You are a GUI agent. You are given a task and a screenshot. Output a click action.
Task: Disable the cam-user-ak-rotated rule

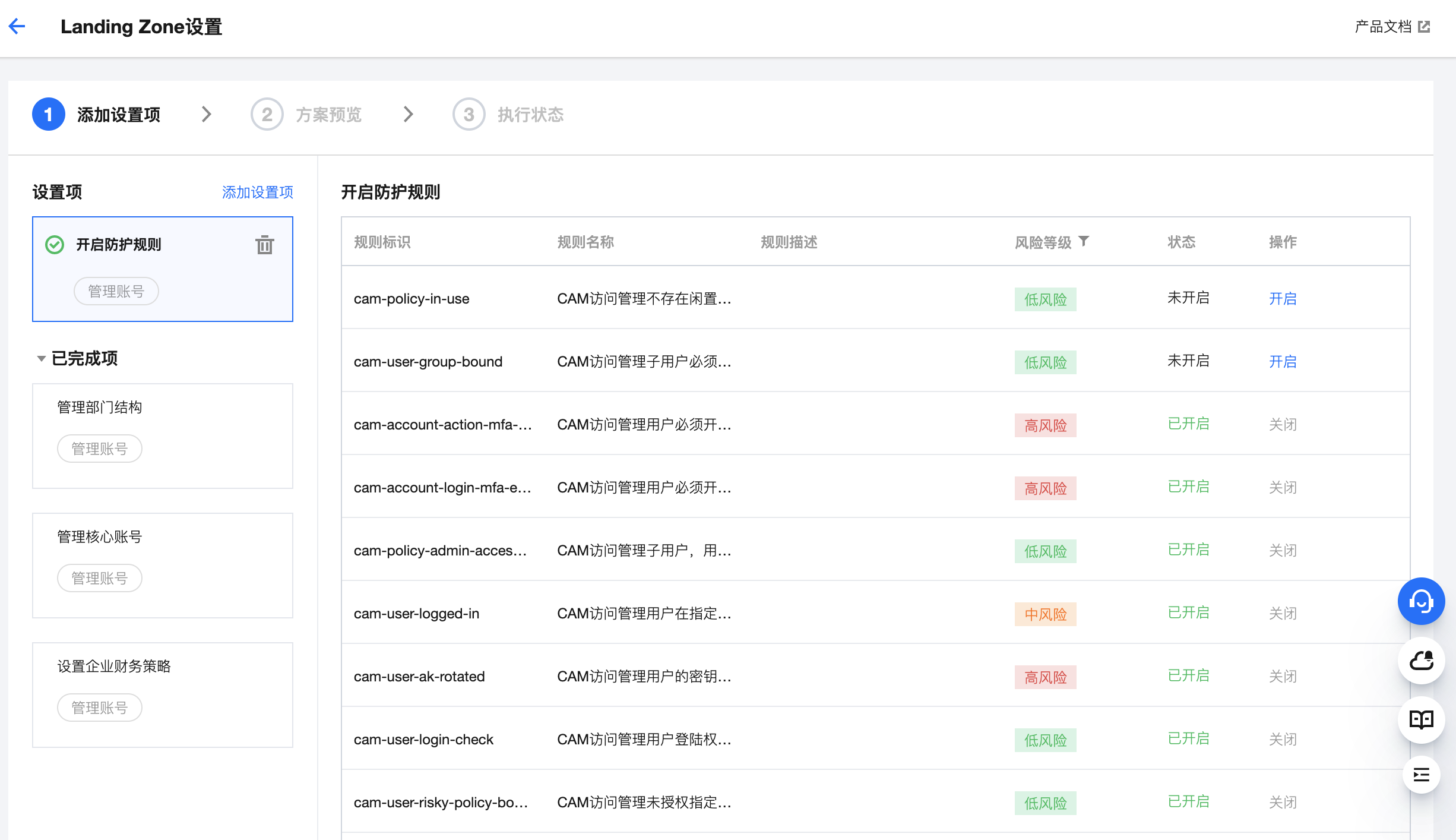coord(1282,676)
